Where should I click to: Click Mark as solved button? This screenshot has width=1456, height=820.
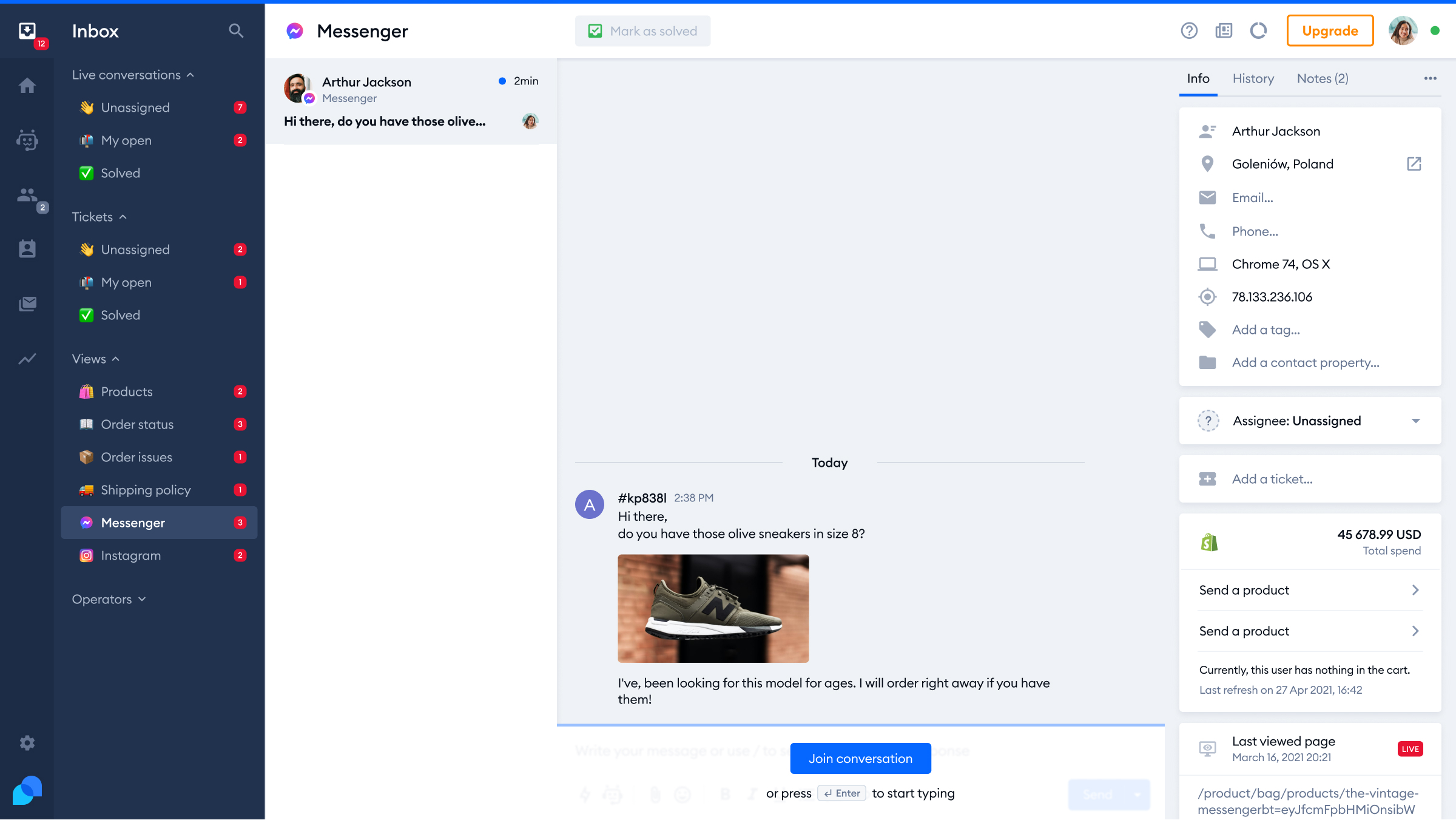(x=643, y=31)
